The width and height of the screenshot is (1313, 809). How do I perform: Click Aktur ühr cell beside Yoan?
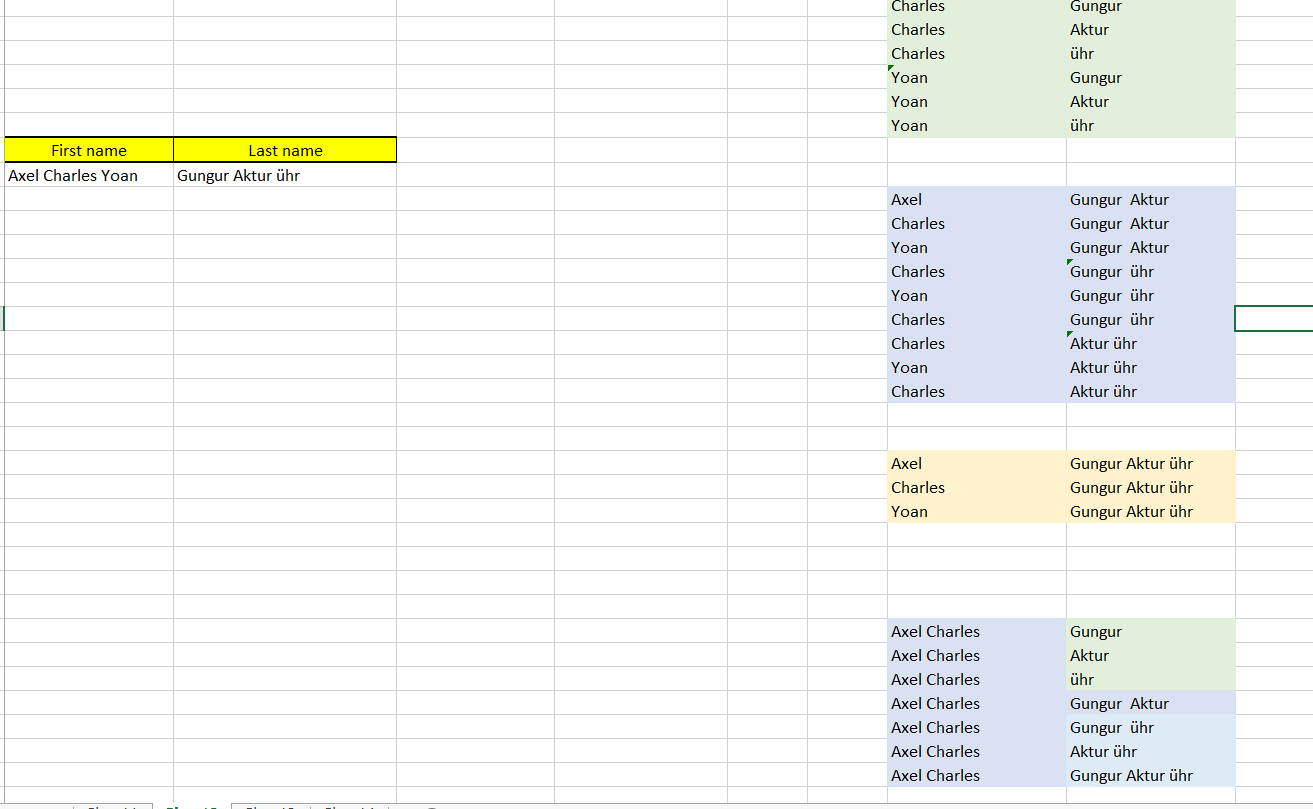pyautogui.click(x=1151, y=367)
